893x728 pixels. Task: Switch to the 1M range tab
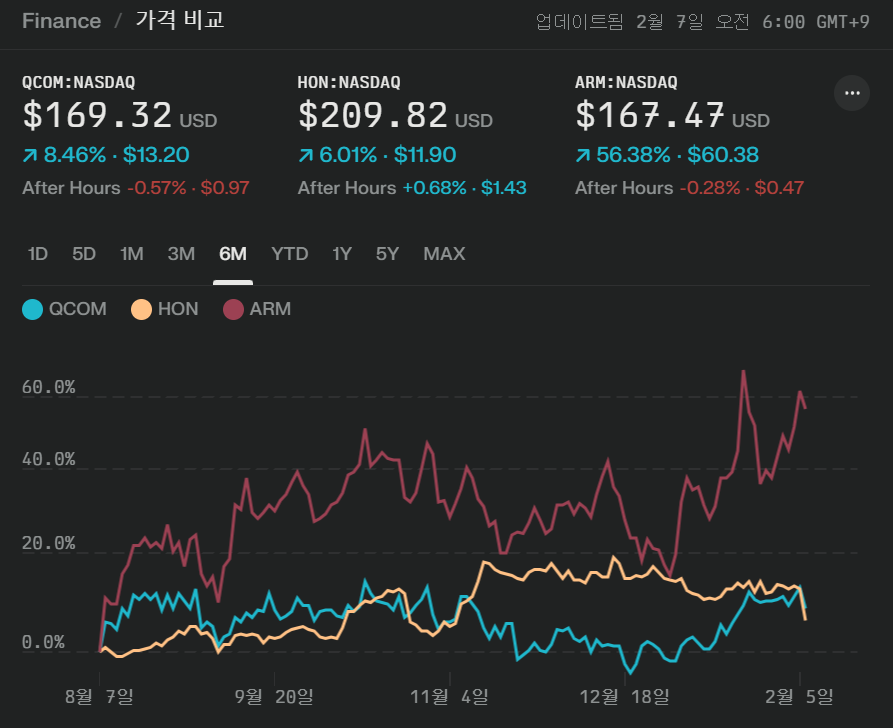click(132, 254)
